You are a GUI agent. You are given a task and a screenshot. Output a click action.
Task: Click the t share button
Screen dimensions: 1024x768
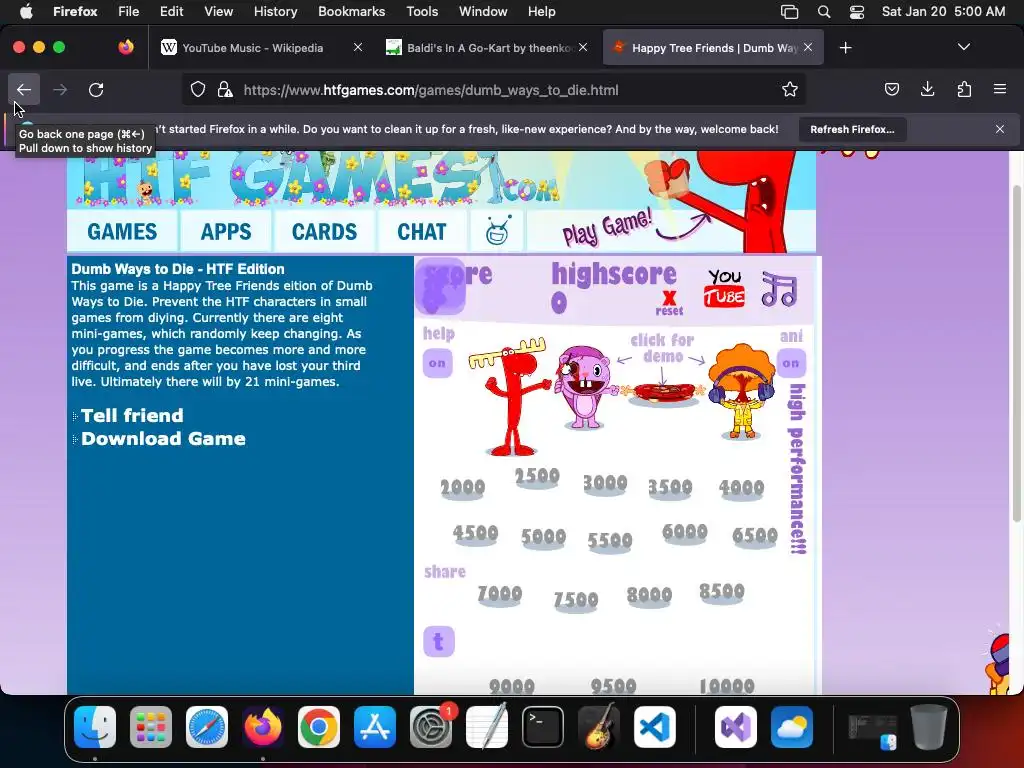coord(439,641)
